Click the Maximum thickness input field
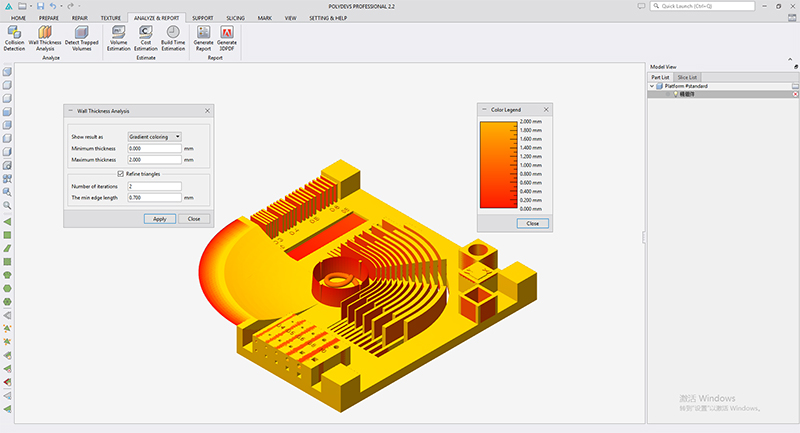The height and width of the screenshot is (433, 800). [x=155, y=160]
